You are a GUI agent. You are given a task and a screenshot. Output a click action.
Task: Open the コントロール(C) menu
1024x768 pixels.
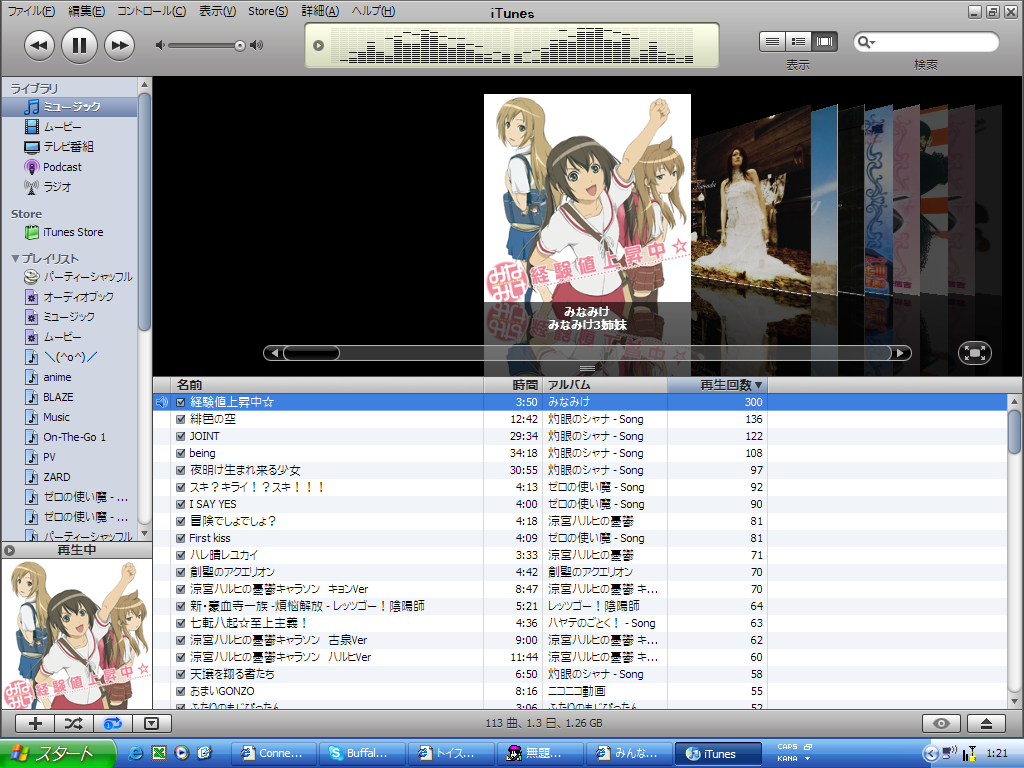click(152, 11)
